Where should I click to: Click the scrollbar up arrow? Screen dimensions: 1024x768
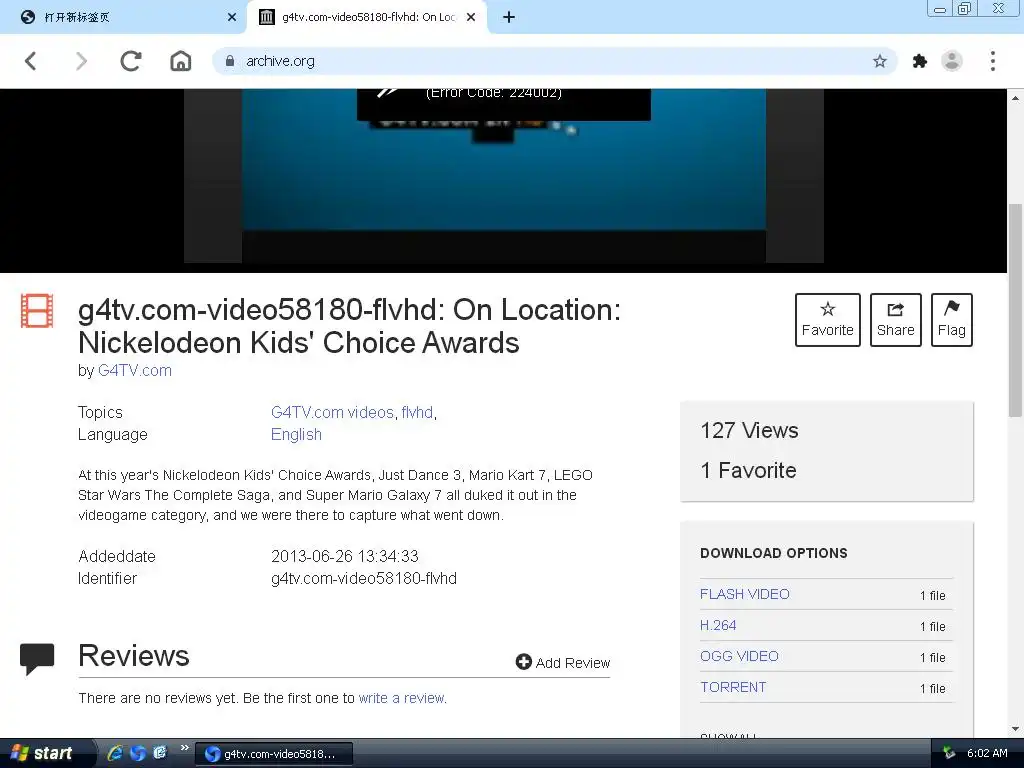coord(1015,98)
